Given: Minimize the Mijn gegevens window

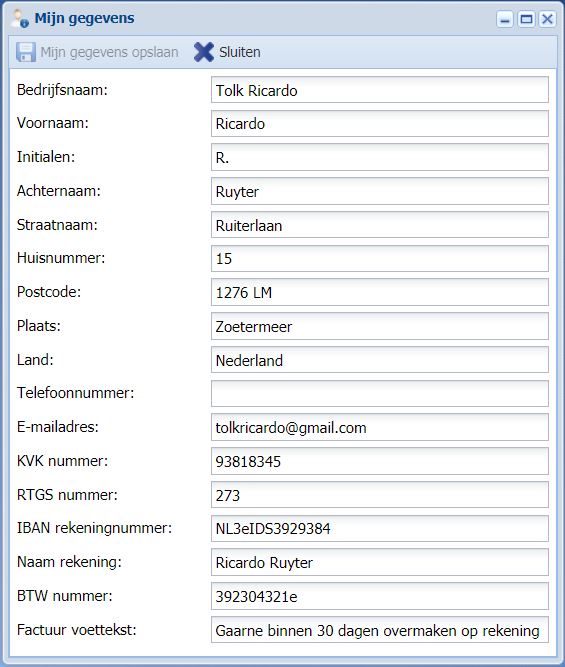Looking at the screenshot, I should pyautogui.click(x=505, y=19).
